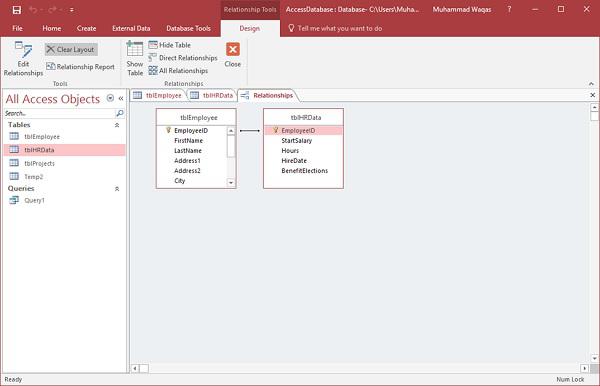The width and height of the screenshot is (600, 386).
Task: Open the Edit Relationships tool
Action: click(x=23, y=59)
